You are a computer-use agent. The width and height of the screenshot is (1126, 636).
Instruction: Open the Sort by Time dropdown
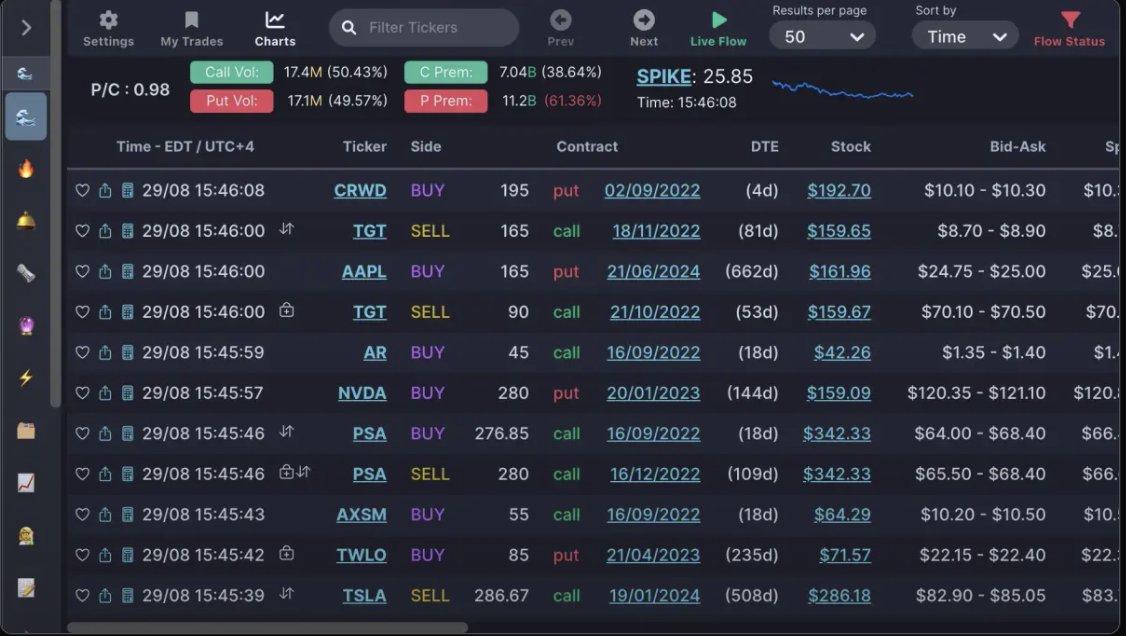(965, 36)
